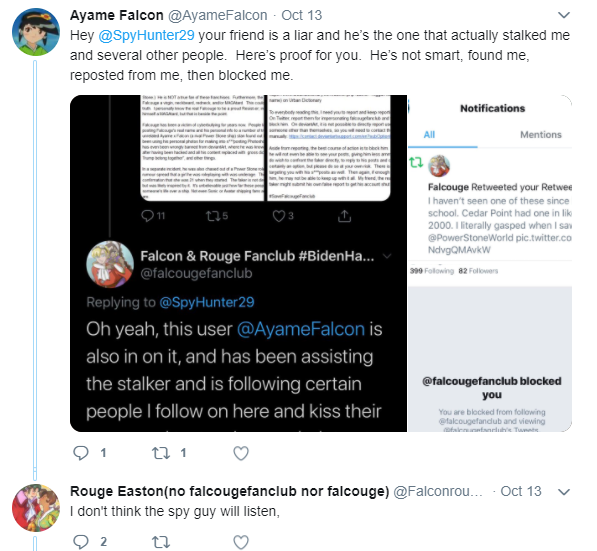Open Ayame Falcon's profile avatar
Screen dimensions: 597x551
(36, 32)
